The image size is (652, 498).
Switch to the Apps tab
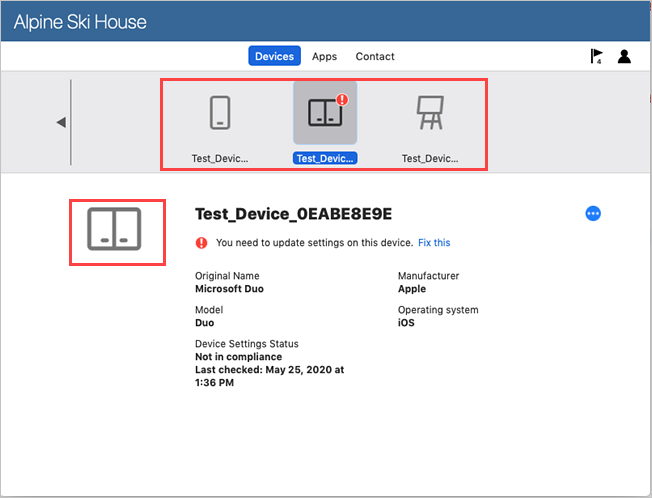(324, 57)
